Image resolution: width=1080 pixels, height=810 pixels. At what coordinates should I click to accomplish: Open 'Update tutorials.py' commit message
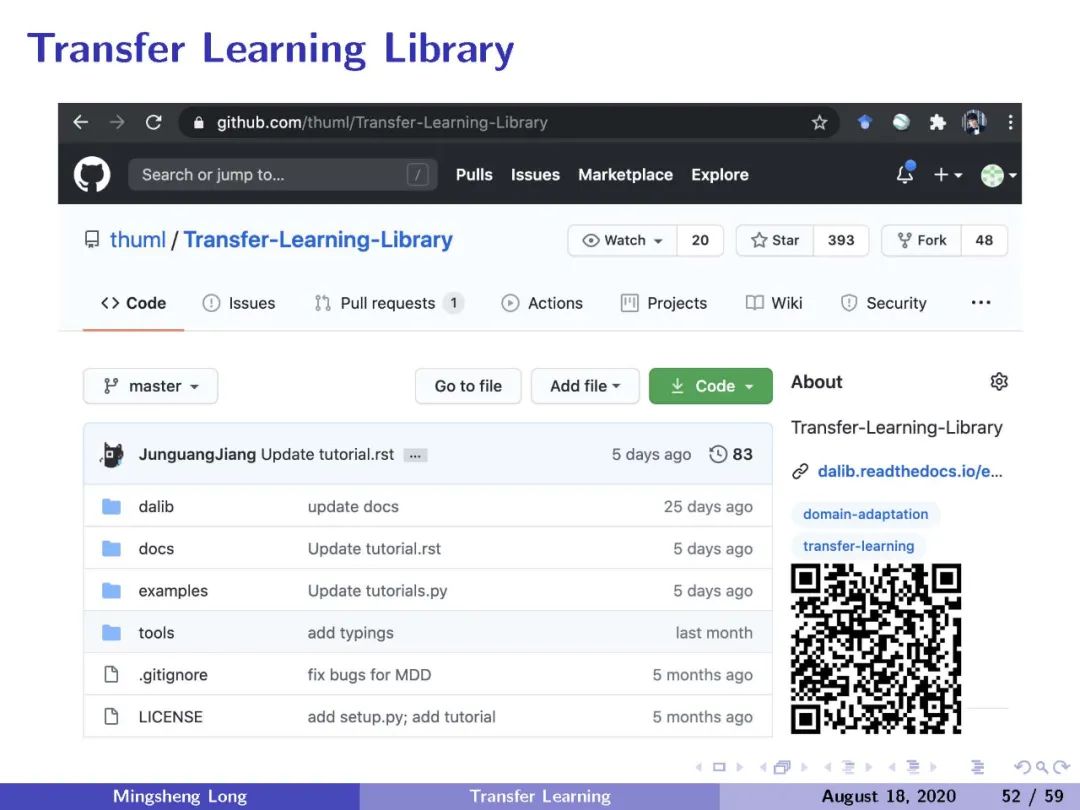(x=377, y=591)
